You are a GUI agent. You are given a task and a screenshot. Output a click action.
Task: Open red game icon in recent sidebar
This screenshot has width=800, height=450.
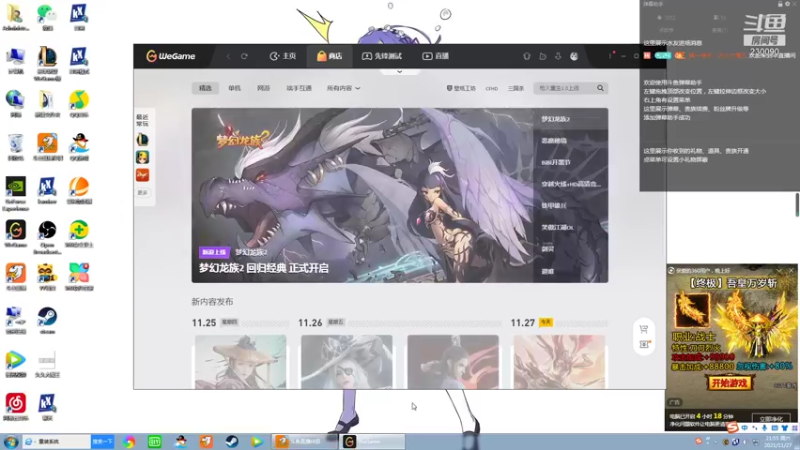(142, 175)
